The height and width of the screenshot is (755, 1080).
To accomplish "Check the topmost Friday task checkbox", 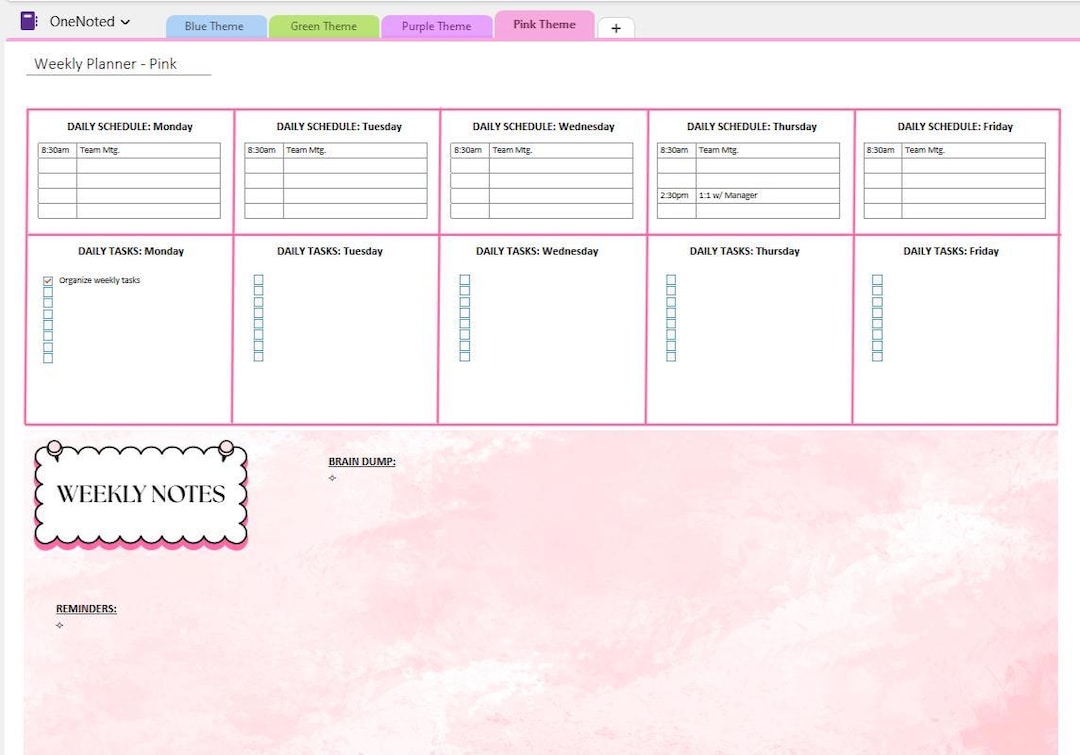I will (877, 279).
